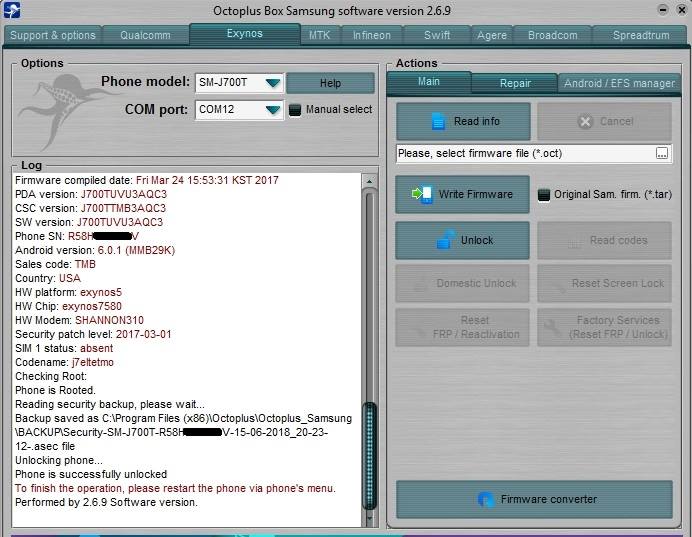Click the COM port COM12 field
The width and height of the screenshot is (692, 537).
coord(240,109)
